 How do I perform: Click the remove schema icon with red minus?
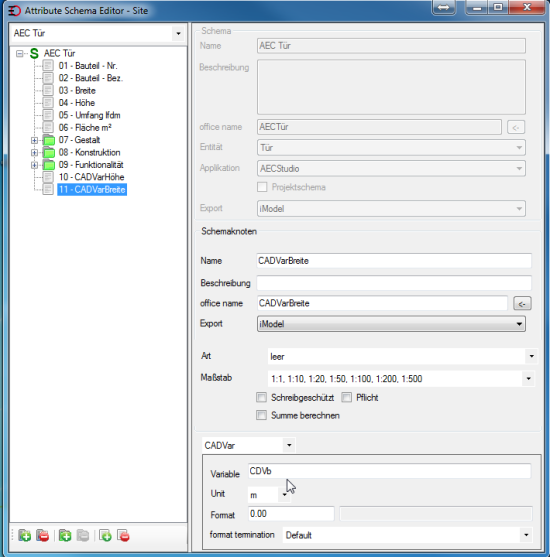43,535
